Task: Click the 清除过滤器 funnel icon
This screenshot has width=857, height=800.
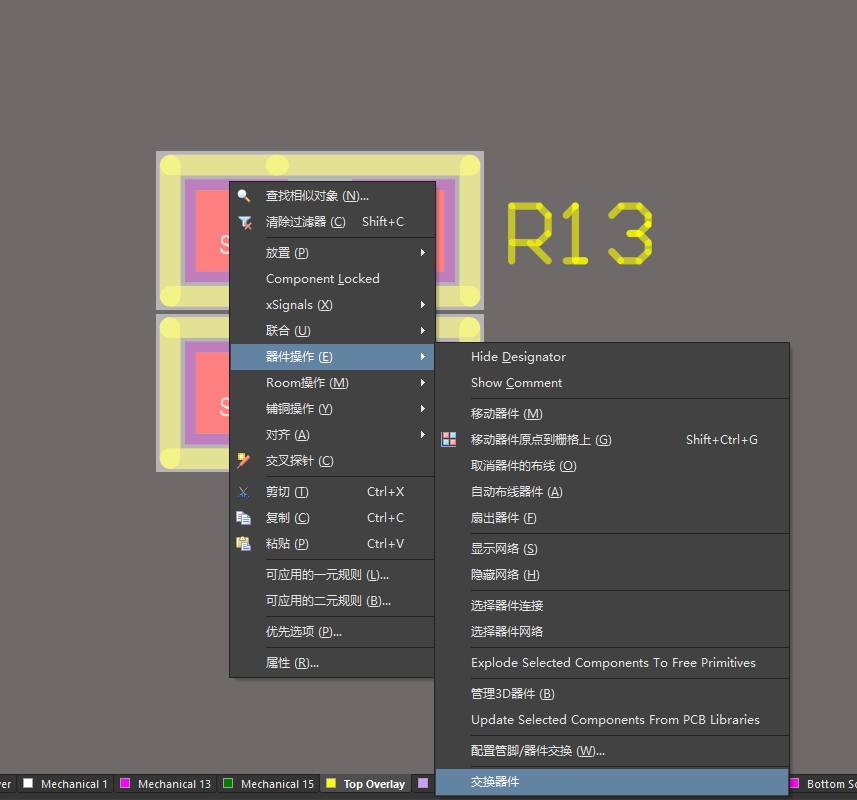Action: click(244, 222)
